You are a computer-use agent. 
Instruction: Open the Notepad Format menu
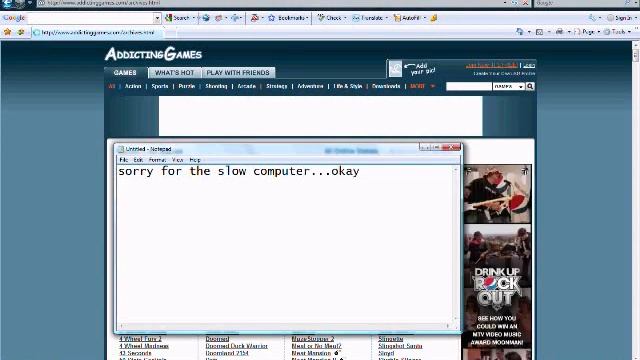click(157, 160)
